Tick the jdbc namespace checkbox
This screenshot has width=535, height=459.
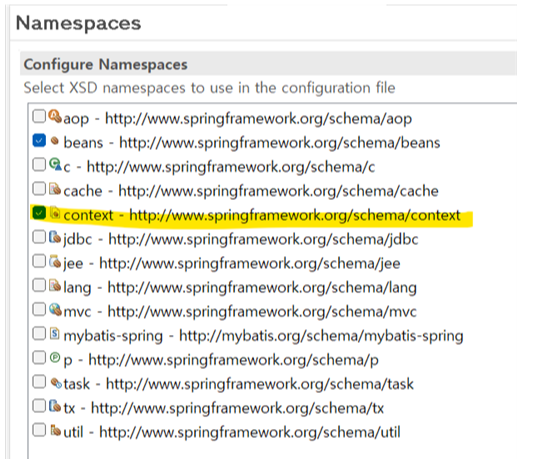(39, 237)
